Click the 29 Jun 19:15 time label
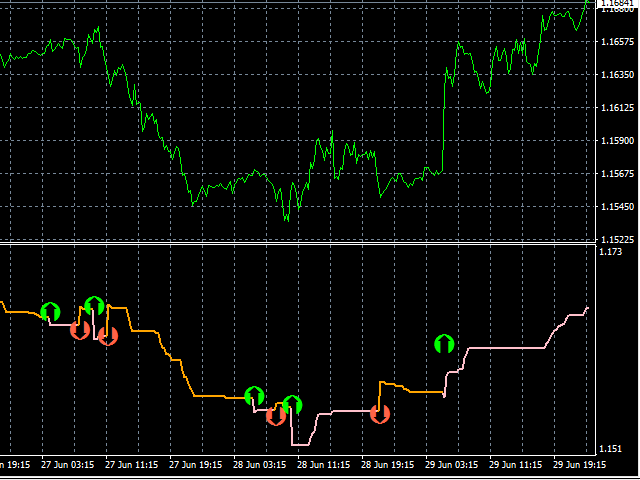The height and width of the screenshot is (480, 640). click(580, 465)
